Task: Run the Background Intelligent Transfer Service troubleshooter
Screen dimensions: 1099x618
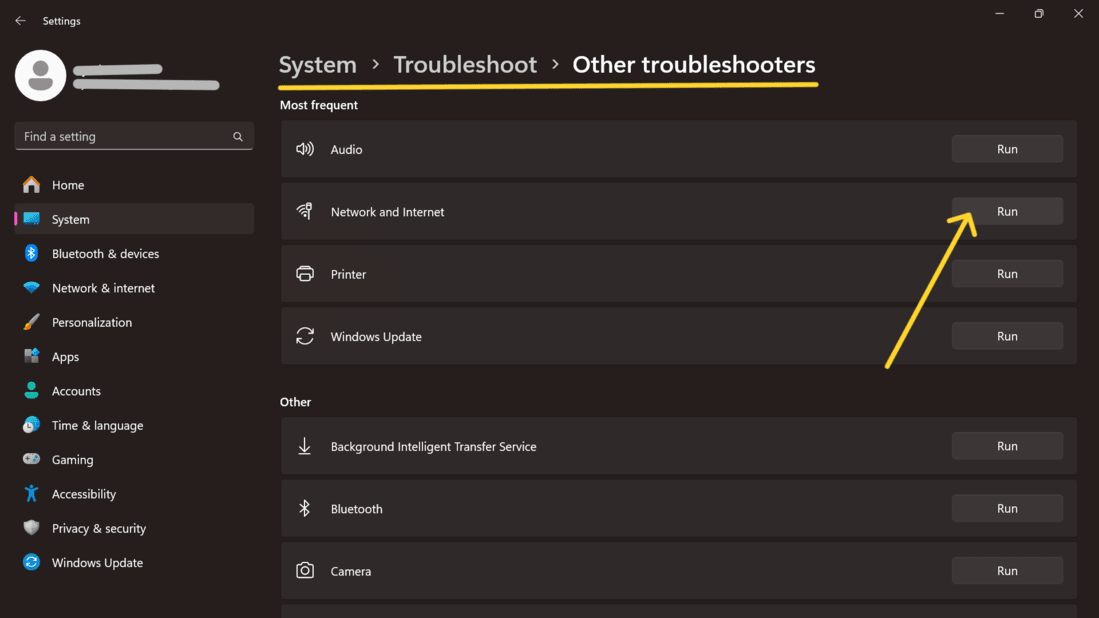Action: tap(1007, 446)
